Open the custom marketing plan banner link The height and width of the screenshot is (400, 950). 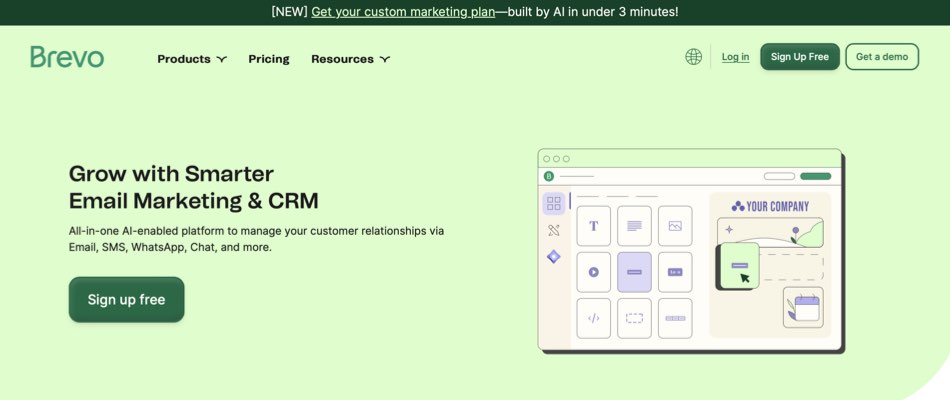point(403,12)
